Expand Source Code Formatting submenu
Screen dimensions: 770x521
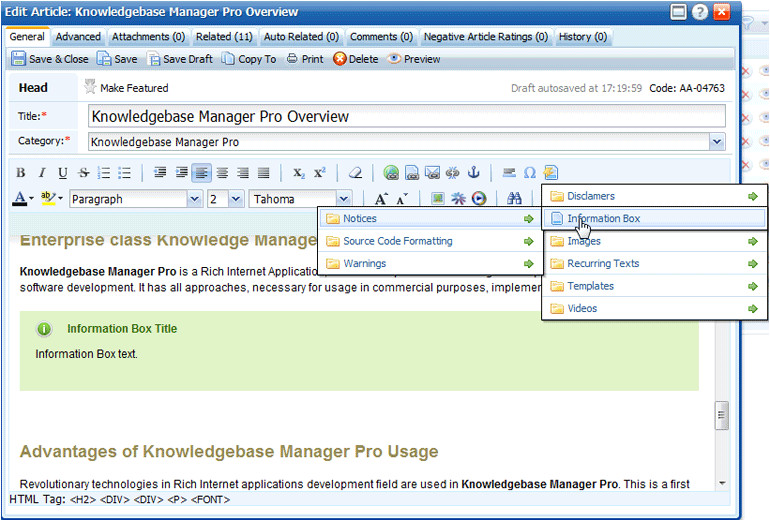[431, 241]
